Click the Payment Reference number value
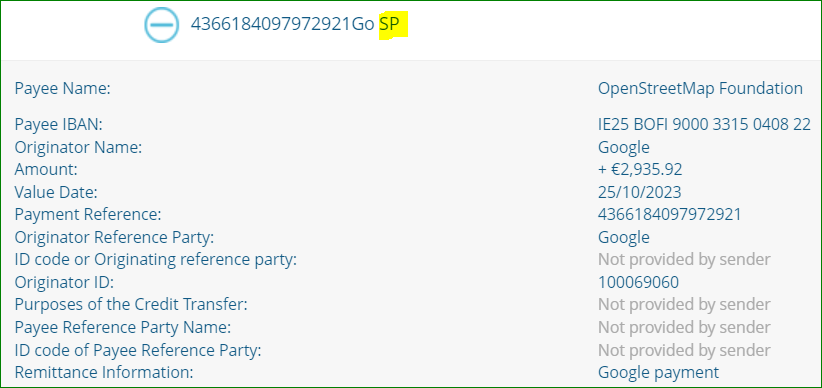The image size is (822, 388). pyautogui.click(x=669, y=214)
